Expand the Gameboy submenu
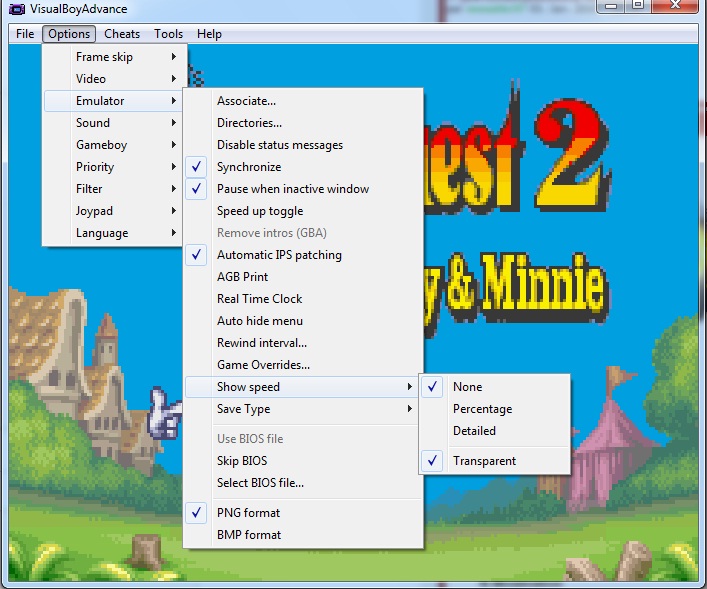Screen dimensions: 707x589 [x=113, y=145]
